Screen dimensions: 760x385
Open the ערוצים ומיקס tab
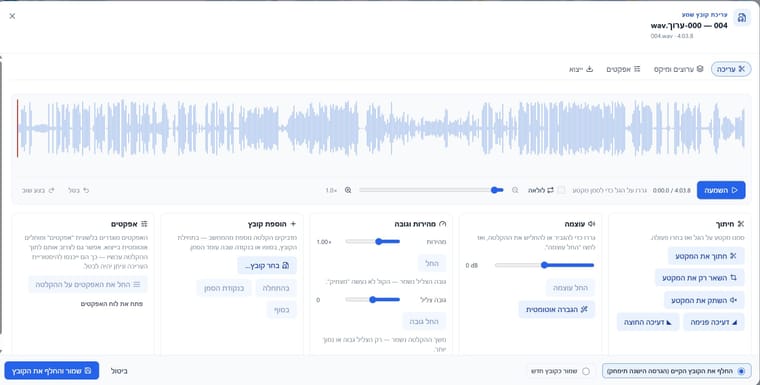click(678, 69)
